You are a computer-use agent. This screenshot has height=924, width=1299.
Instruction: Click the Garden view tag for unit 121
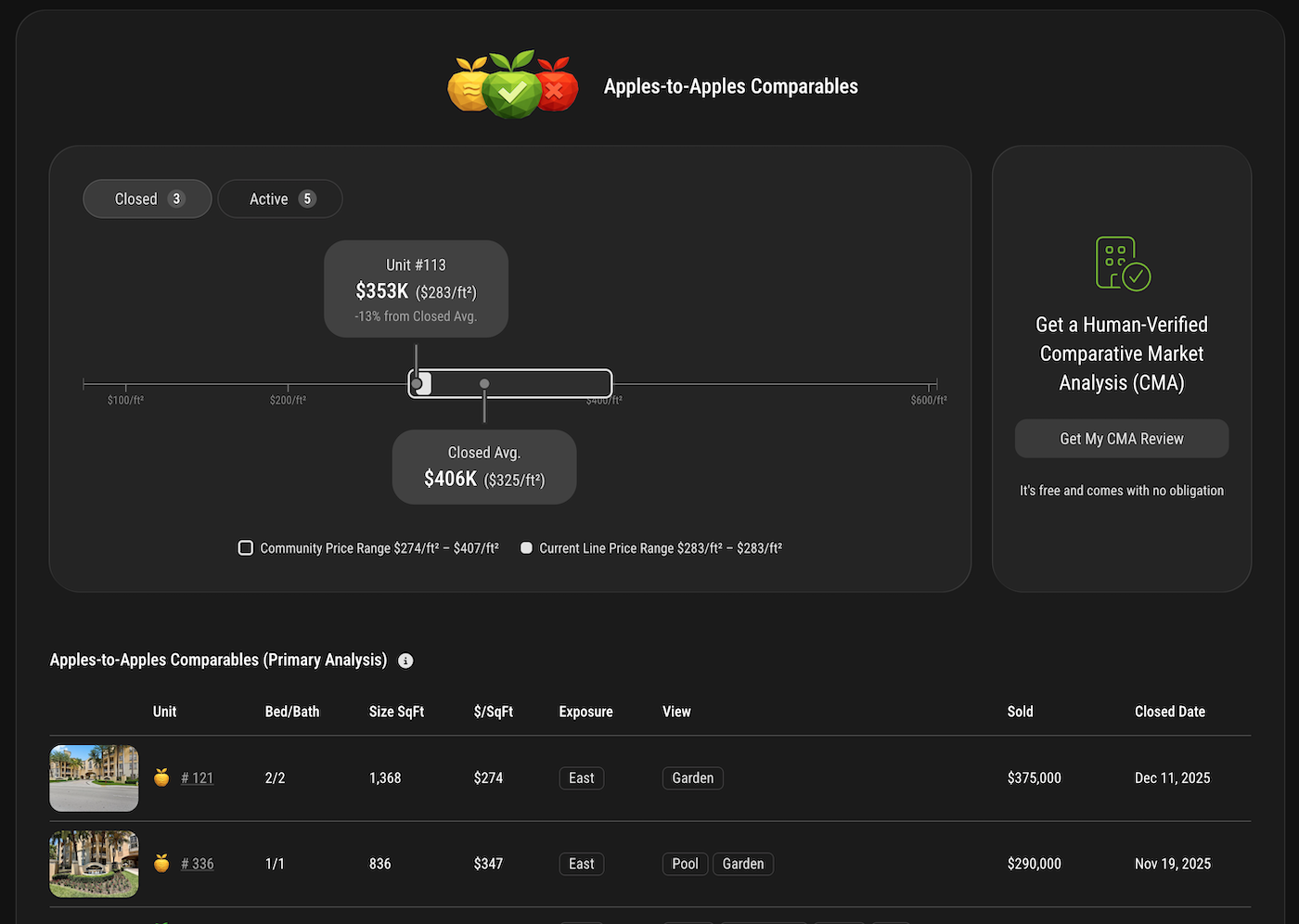pyautogui.click(x=693, y=778)
